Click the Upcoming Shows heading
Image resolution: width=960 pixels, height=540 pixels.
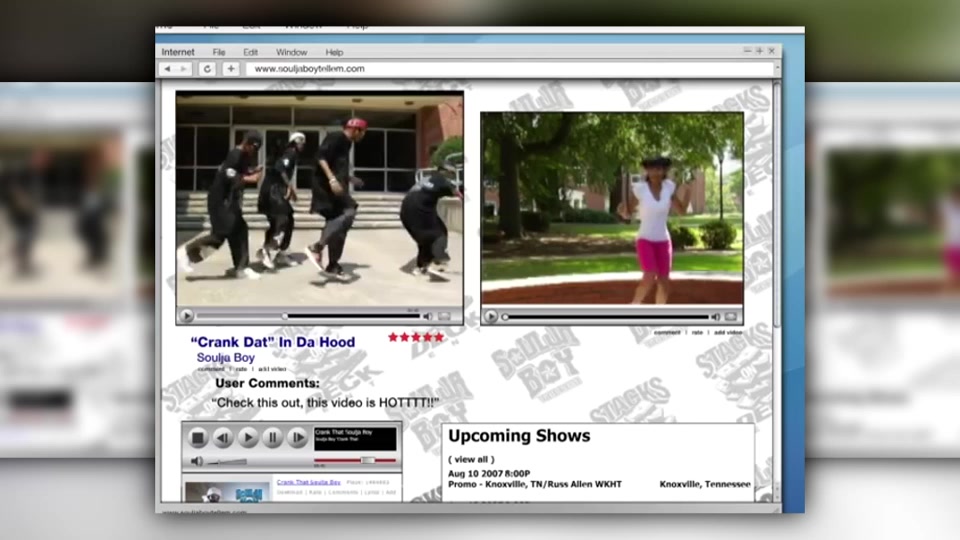[x=519, y=436]
